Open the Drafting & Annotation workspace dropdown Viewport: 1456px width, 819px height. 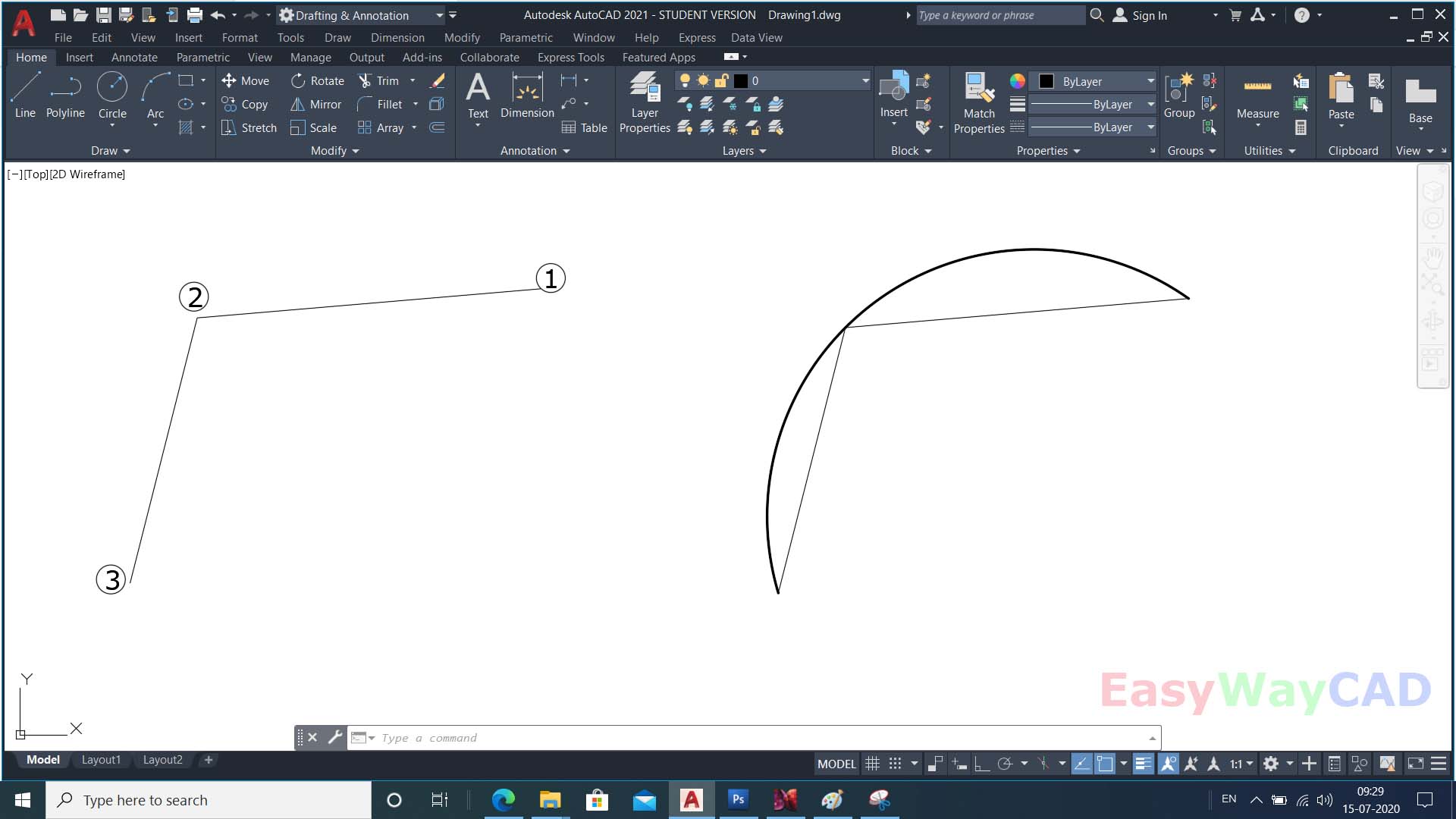[x=440, y=15]
